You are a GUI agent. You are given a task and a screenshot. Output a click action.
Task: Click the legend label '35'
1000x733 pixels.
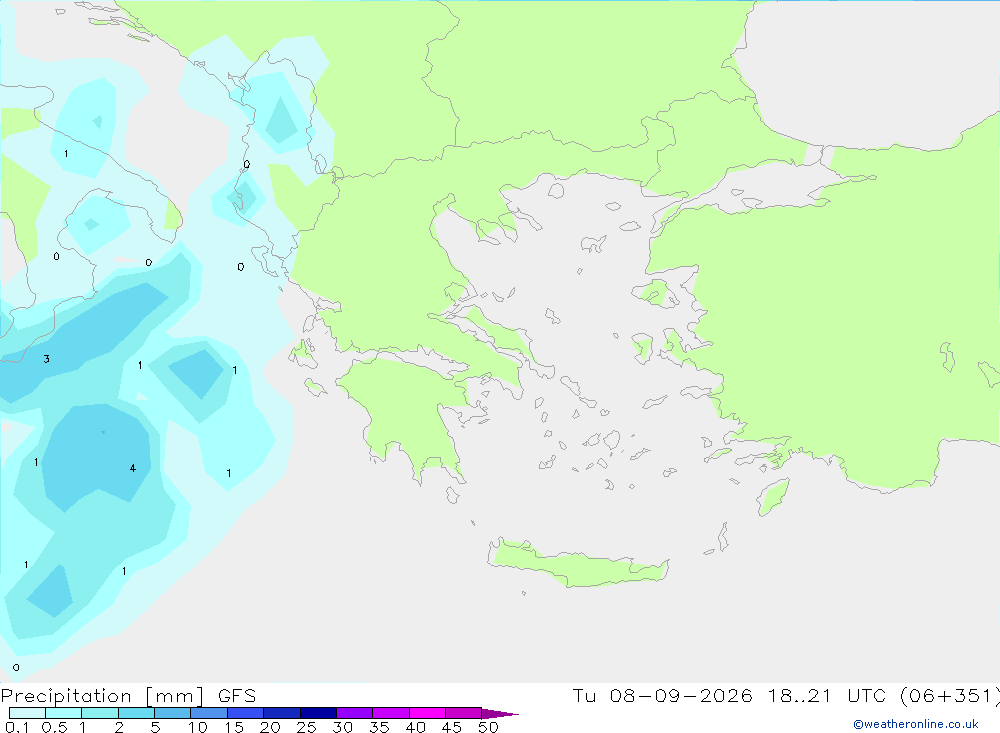coord(379,727)
